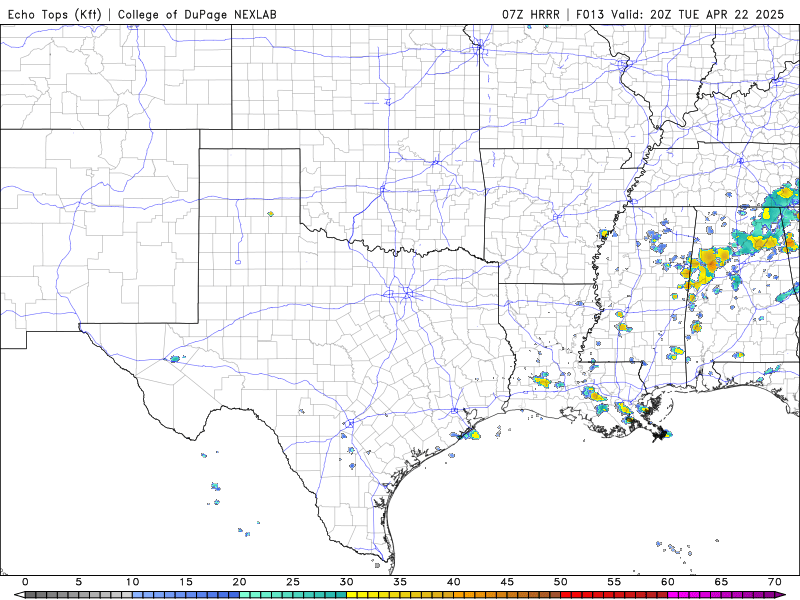Screen dimensions: 800x600
Task: Click the right arrow end of the colorbar
Action: [x=781, y=595]
